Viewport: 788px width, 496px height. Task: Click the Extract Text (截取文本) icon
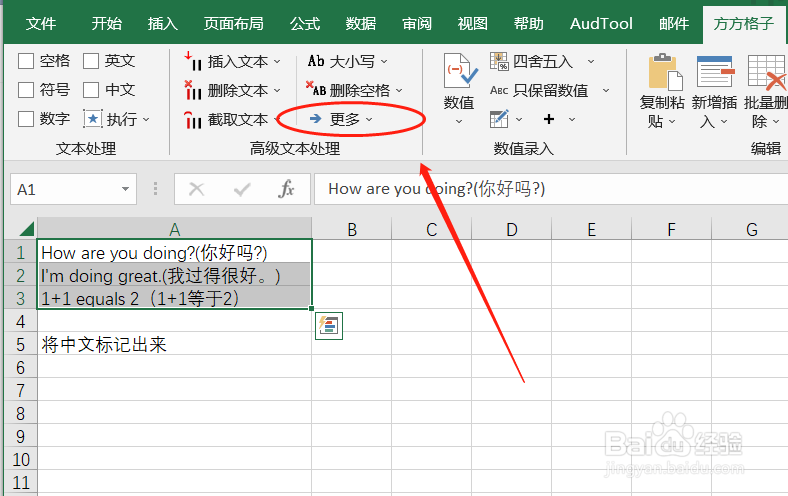click(x=193, y=120)
